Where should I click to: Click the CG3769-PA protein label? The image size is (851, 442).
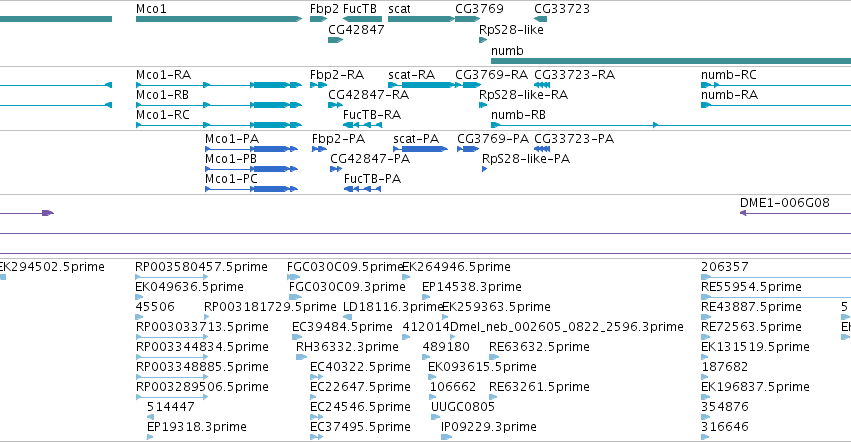[493, 138]
